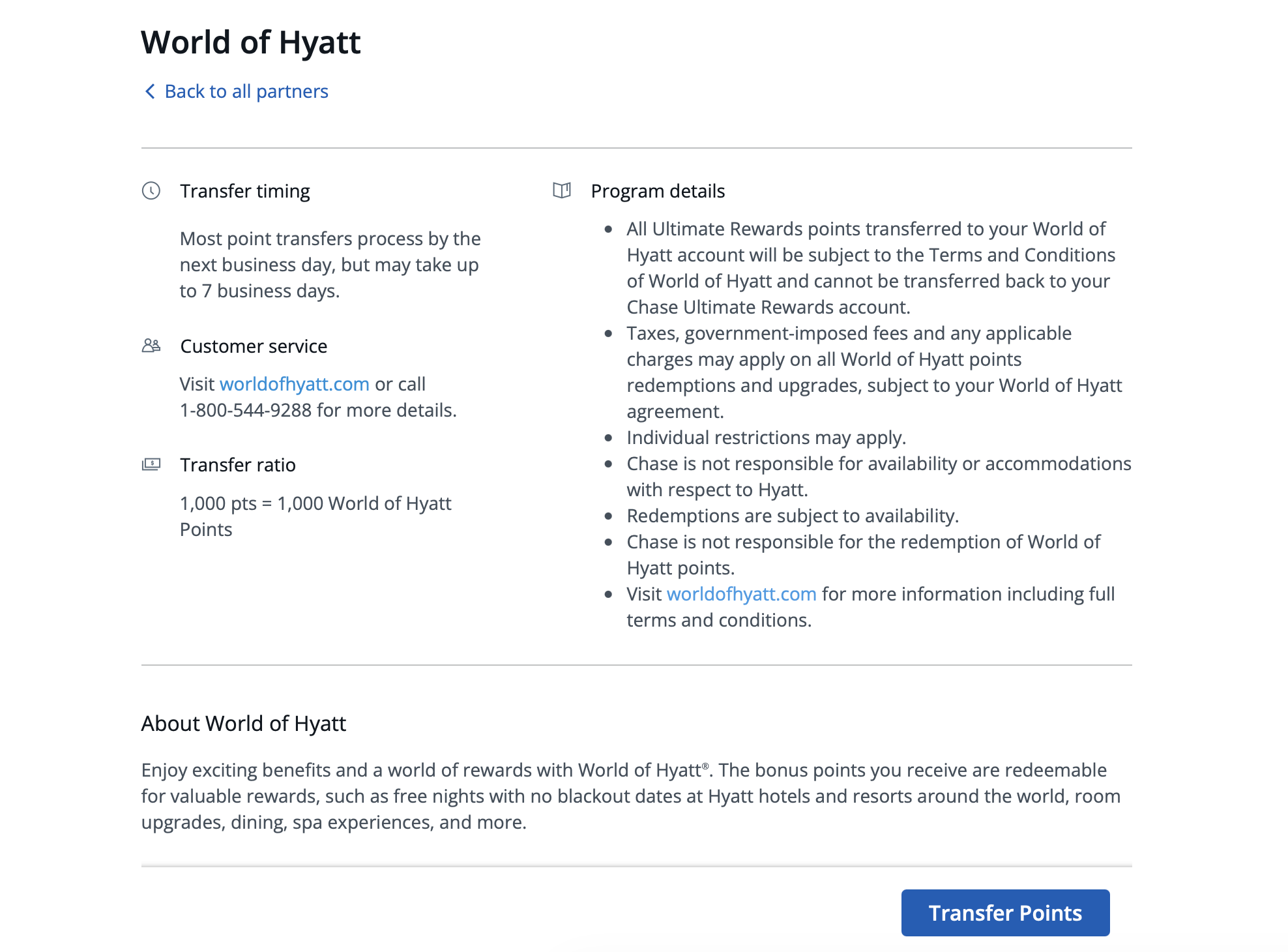
Task: Click the Transfer Points button
Action: [x=1005, y=913]
